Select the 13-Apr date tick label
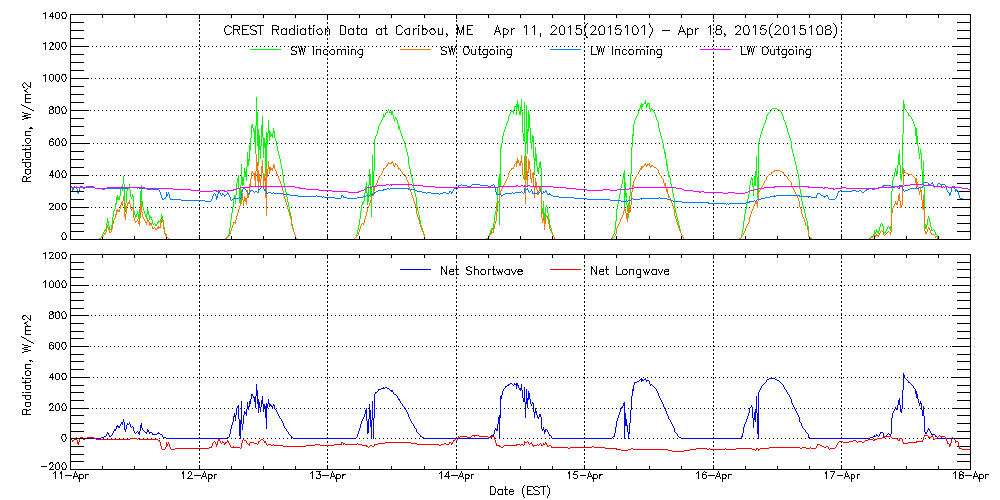Viewport: 1000px width, 500px height. (x=328, y=478)
